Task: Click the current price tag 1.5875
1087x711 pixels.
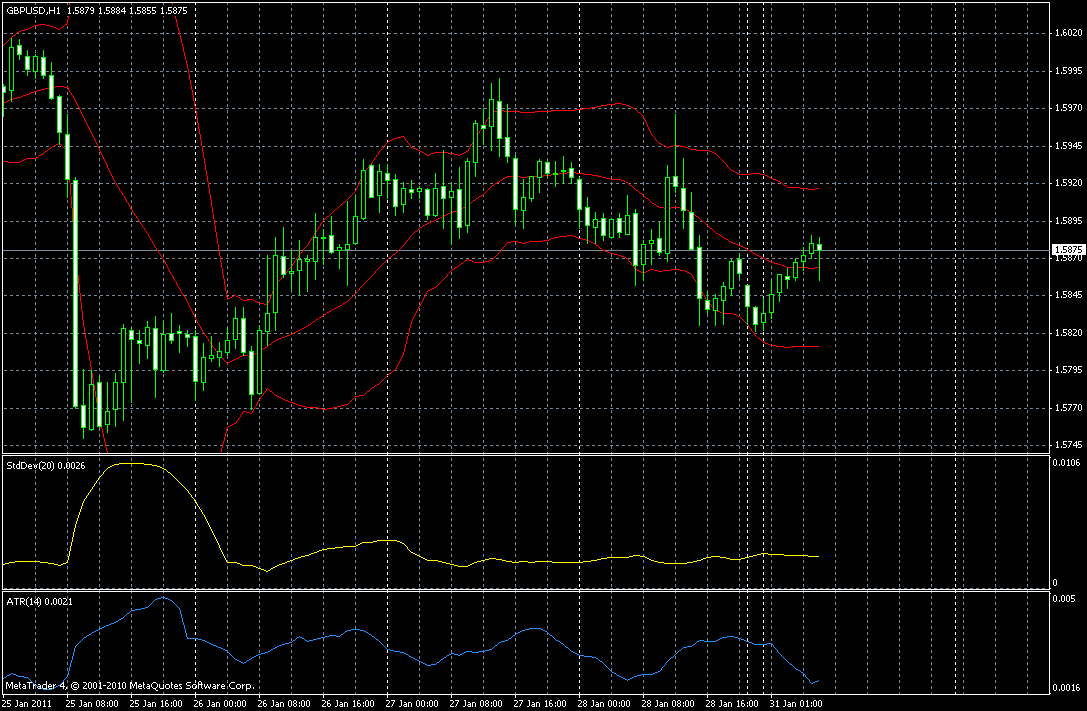Action: point(1068,249)
